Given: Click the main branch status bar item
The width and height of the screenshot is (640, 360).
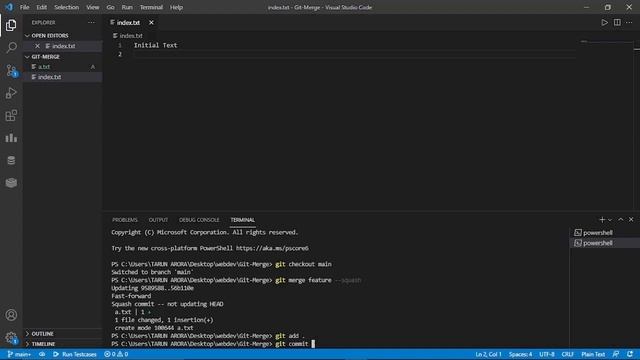Looking at the screenshot, I should [19, 354].
